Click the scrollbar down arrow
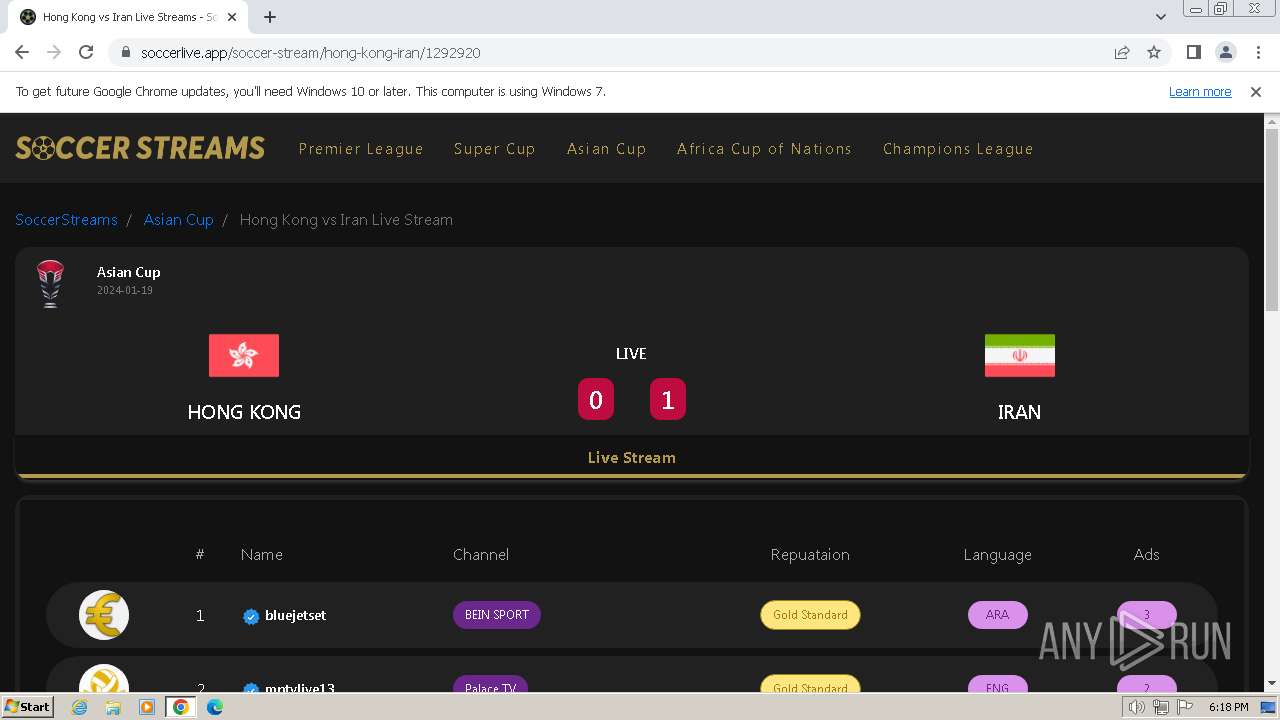1280x720 pixels. click(x=1272, y=683)
